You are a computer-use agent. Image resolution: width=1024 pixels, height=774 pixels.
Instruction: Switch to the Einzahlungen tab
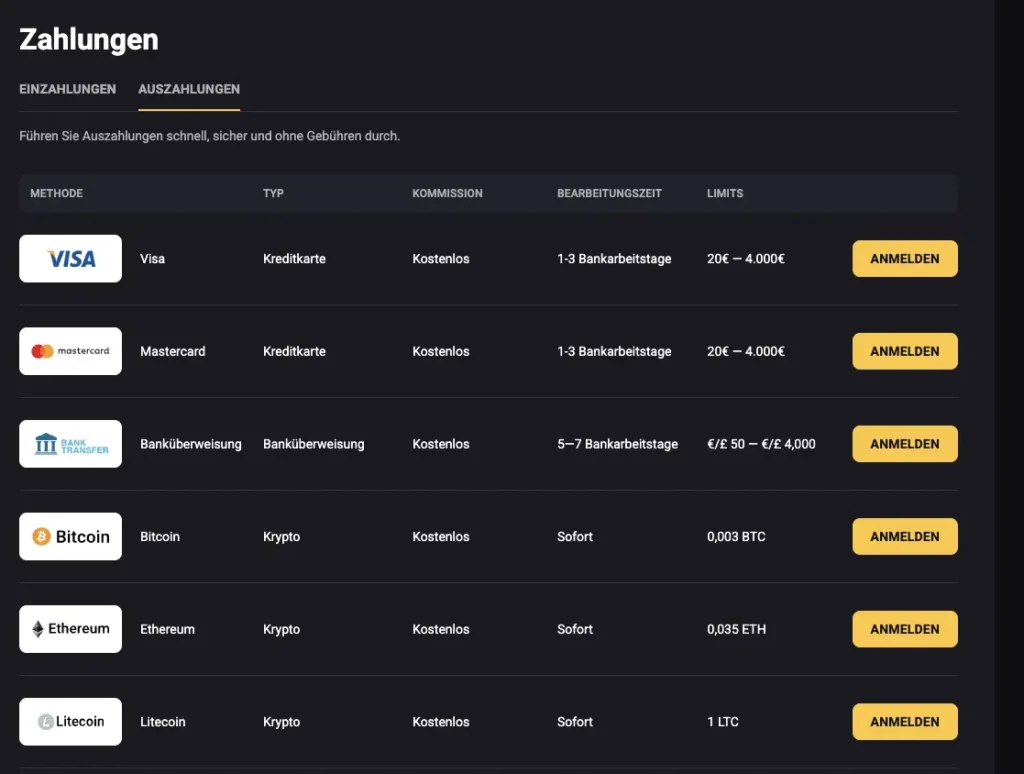click(68, 89)
